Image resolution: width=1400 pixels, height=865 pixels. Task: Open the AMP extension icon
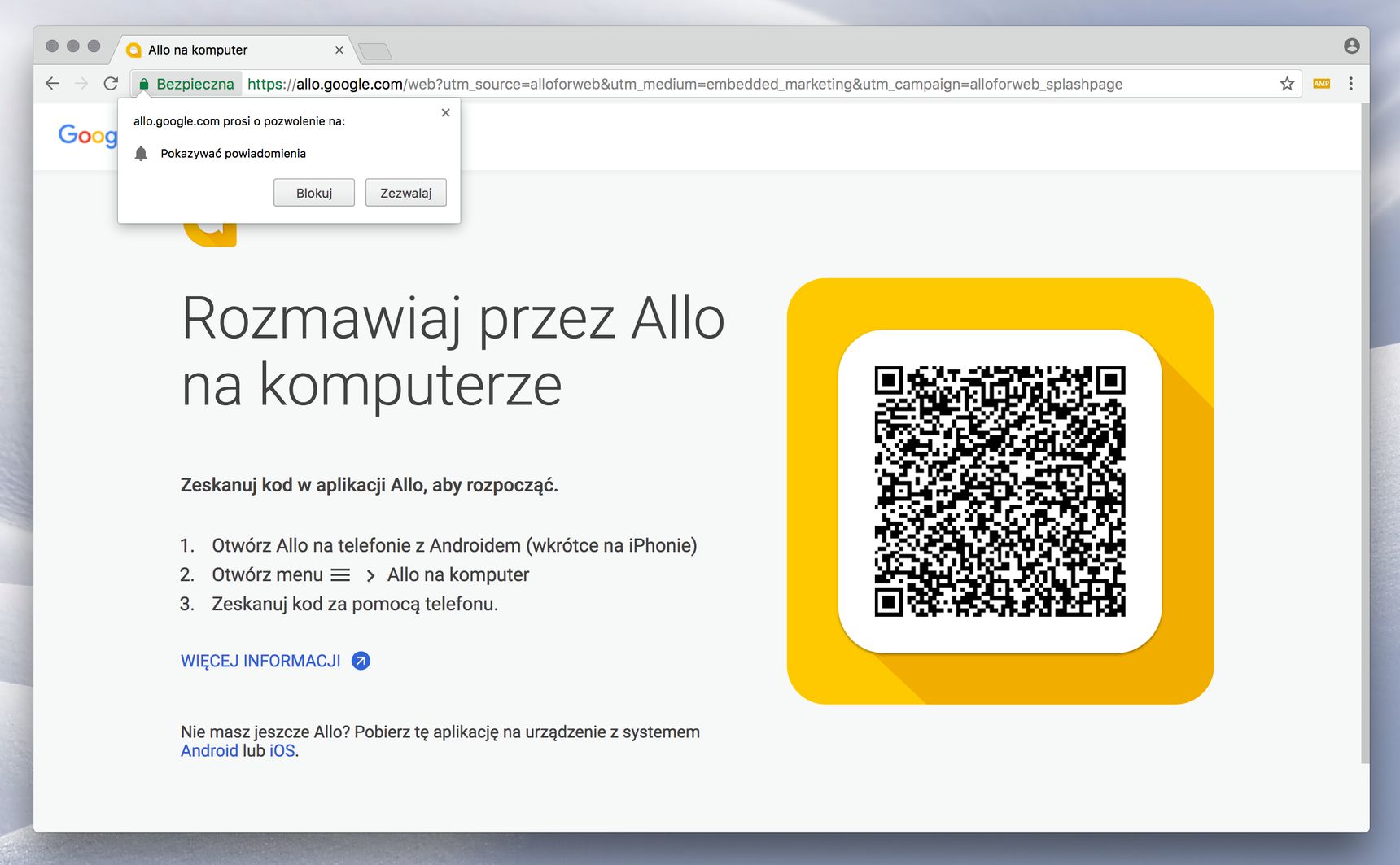click(1322, 84)
